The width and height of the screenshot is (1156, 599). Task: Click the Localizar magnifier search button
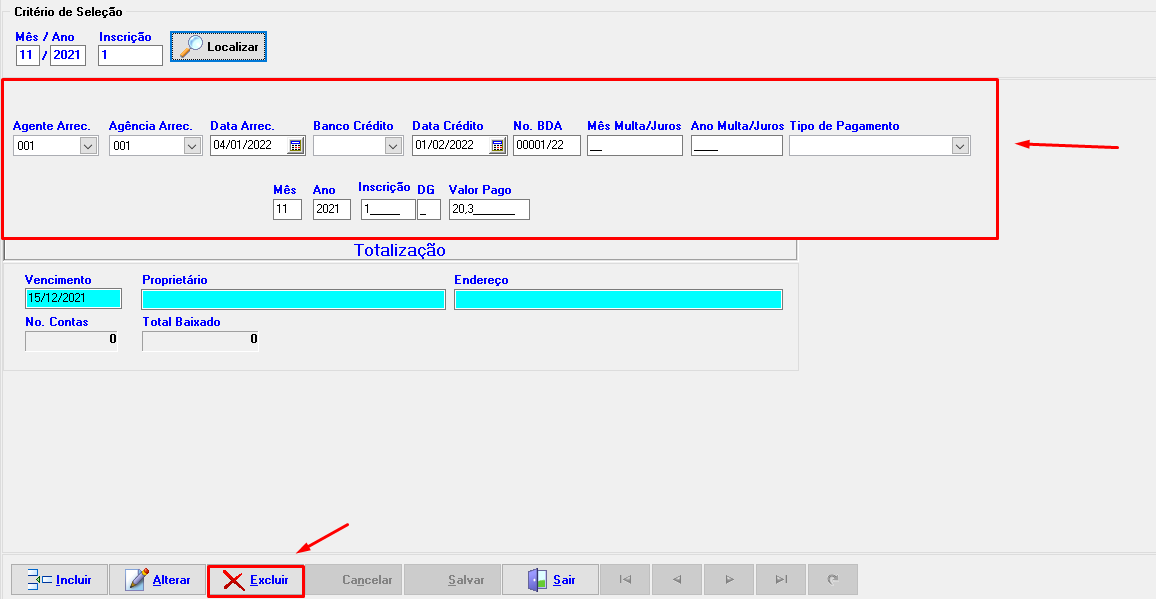218,47
